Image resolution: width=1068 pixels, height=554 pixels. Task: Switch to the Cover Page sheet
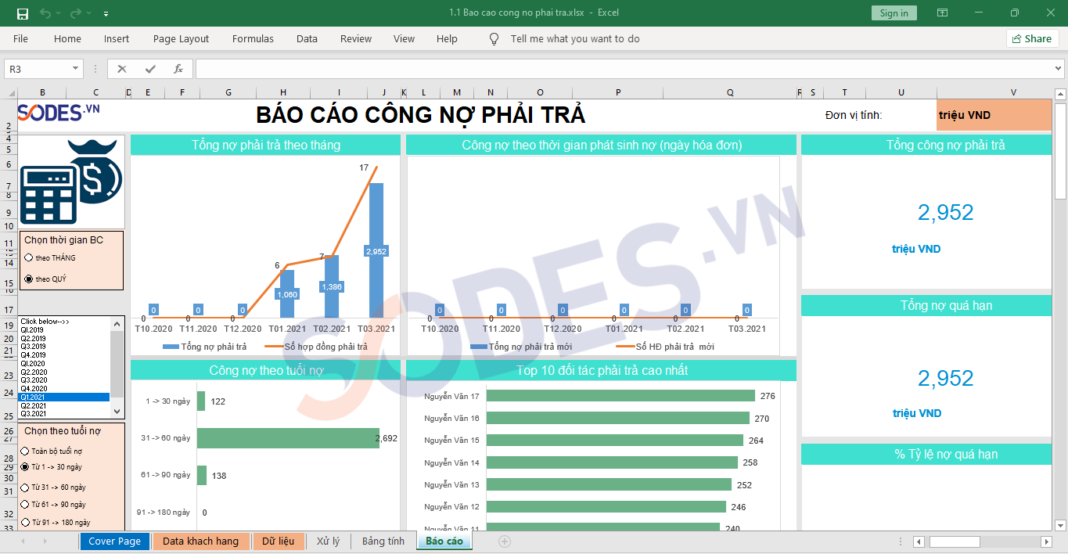pyautogui.click(x=114, y=541)
